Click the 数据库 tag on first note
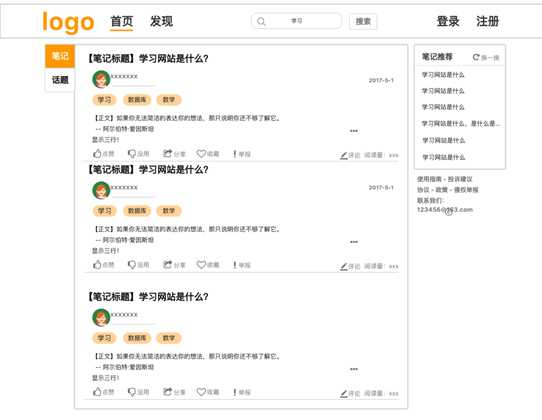The height and width of the screenshot is (420, 542). point(137,100)
